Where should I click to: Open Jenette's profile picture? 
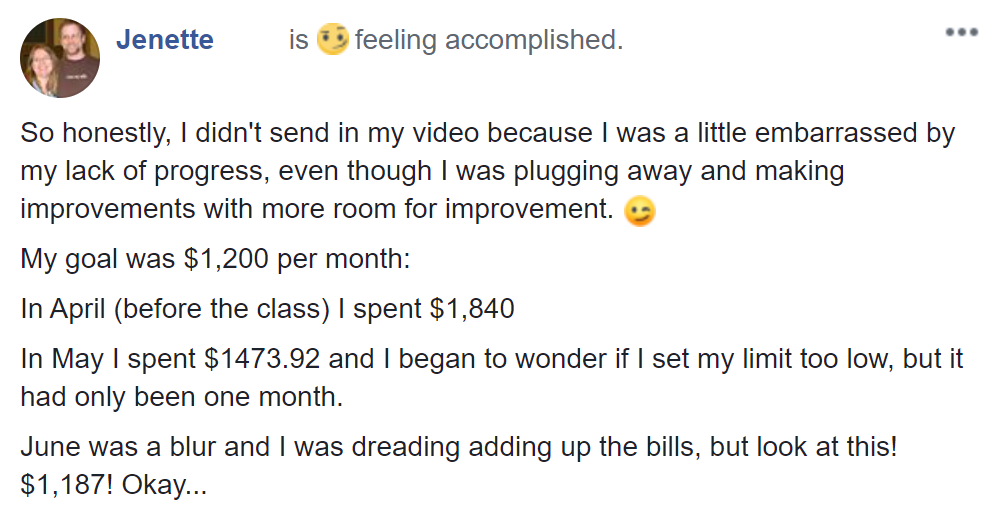pyautogui.click(x=60, y=58)
